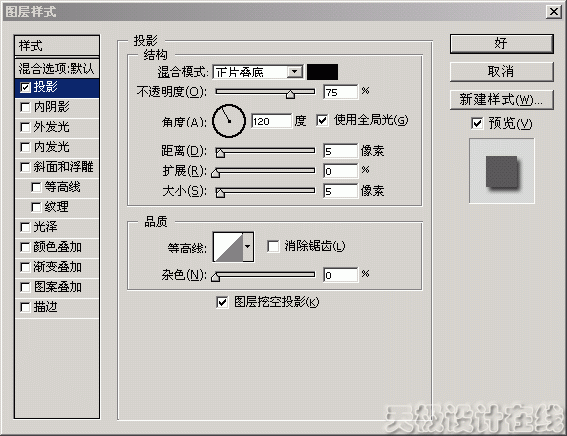The width and height of the screenshot is (567, 436).
Task: Open the 混合模式 blend mode dropdown
Action: coord(295,72)
